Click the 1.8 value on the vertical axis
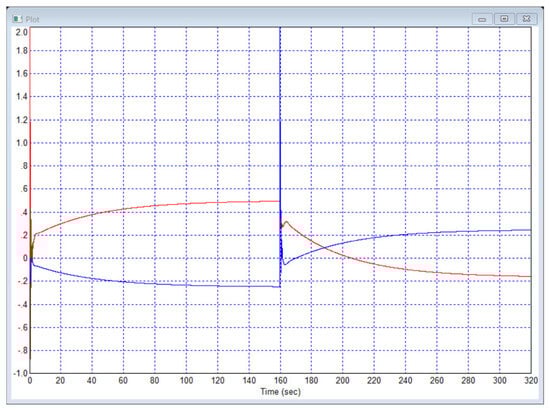 pyautogui.click(x=21, y=50)
